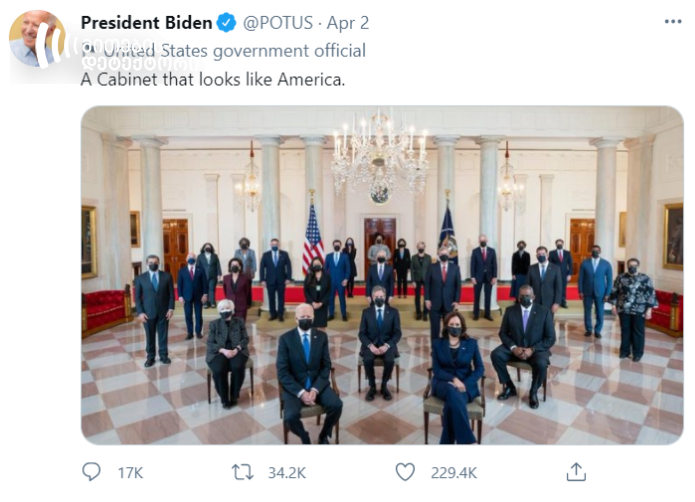Viewport: 695px width, 502px height.
Task: Open the @POTUS profile avatar picture
Action: [x=37, y=39]
